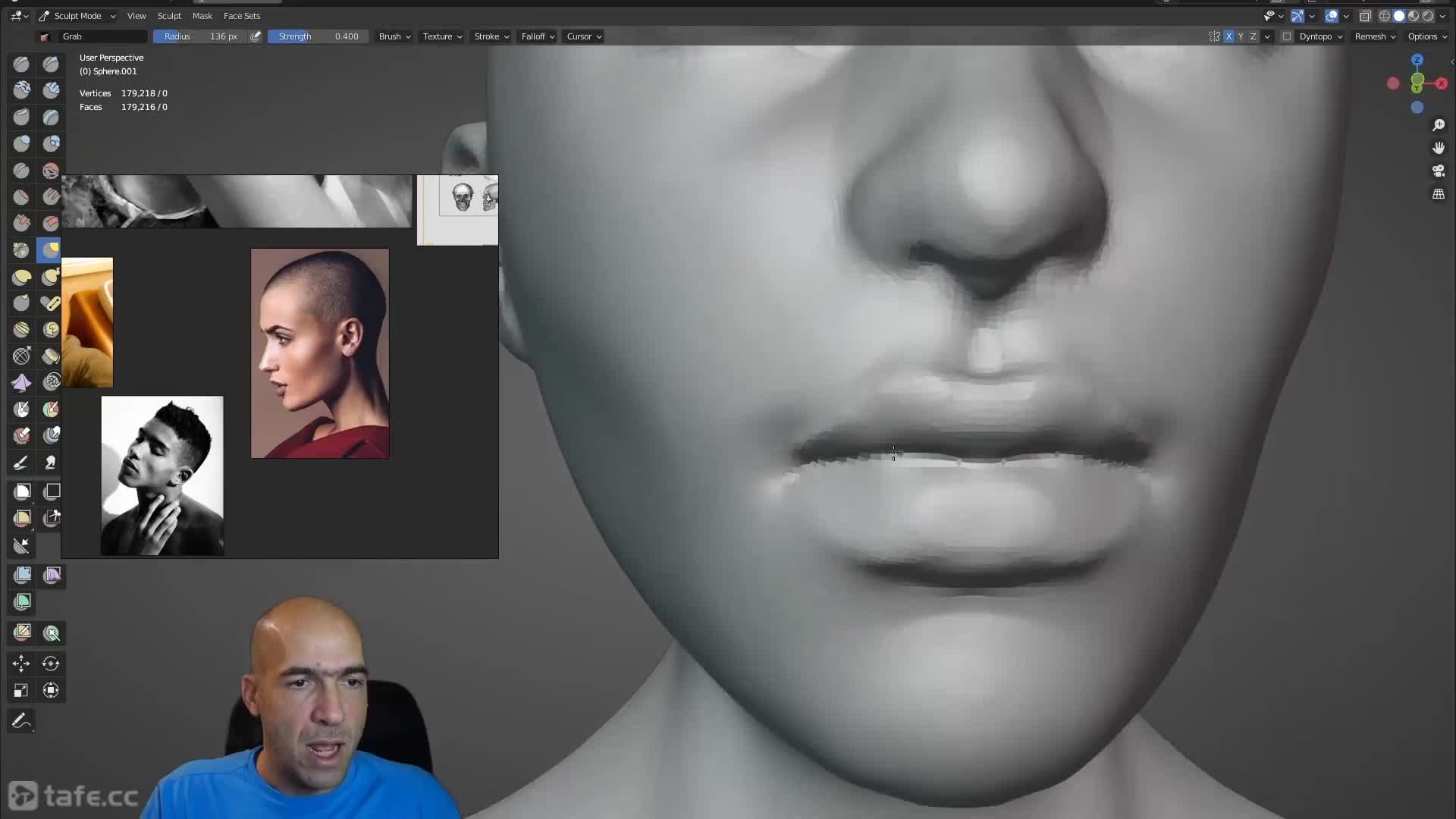
Task: Toggle X axis symmetry
Action: (1228, 36)
